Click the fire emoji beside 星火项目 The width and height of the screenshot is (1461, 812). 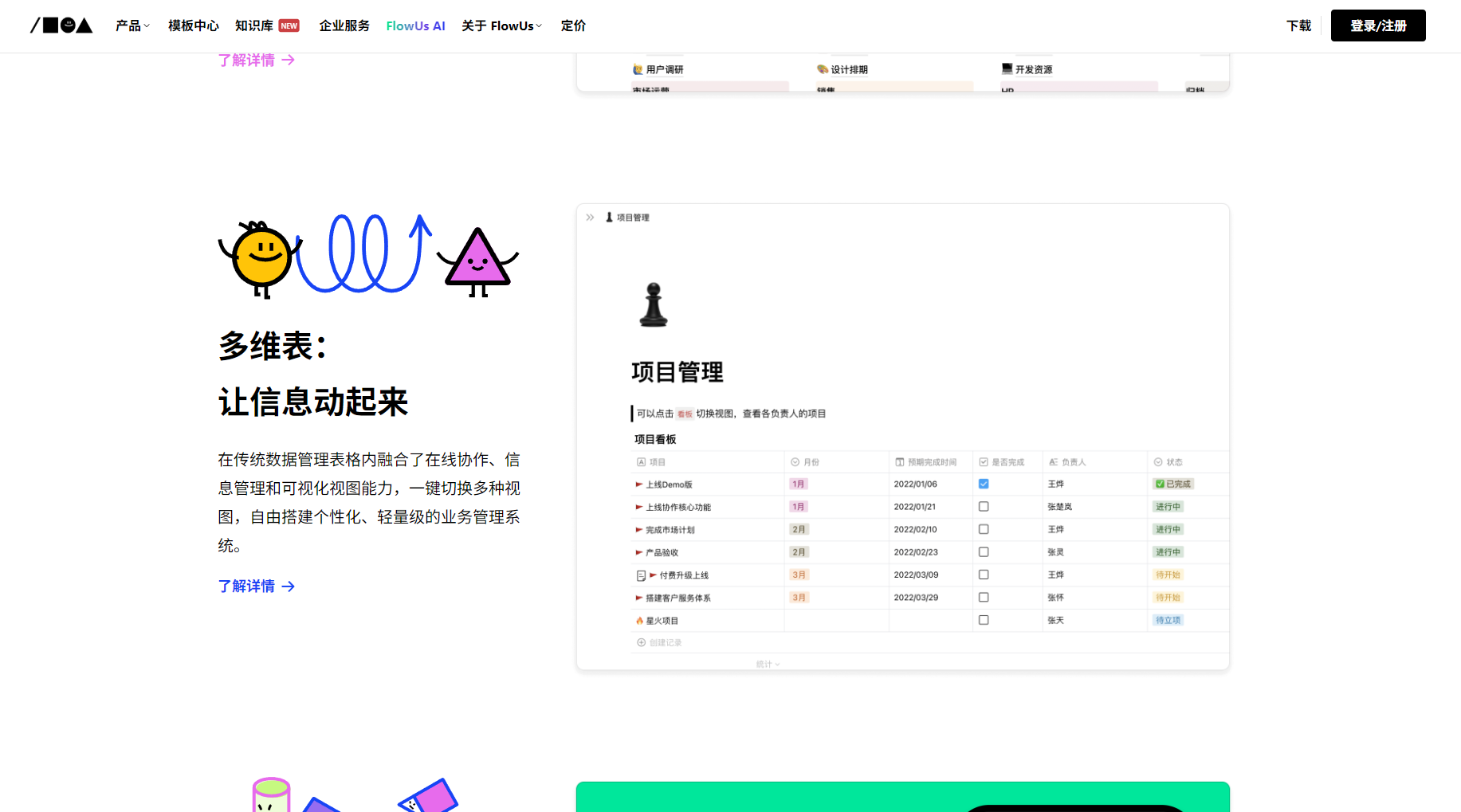pyautogui.click(x=638, y=620)
